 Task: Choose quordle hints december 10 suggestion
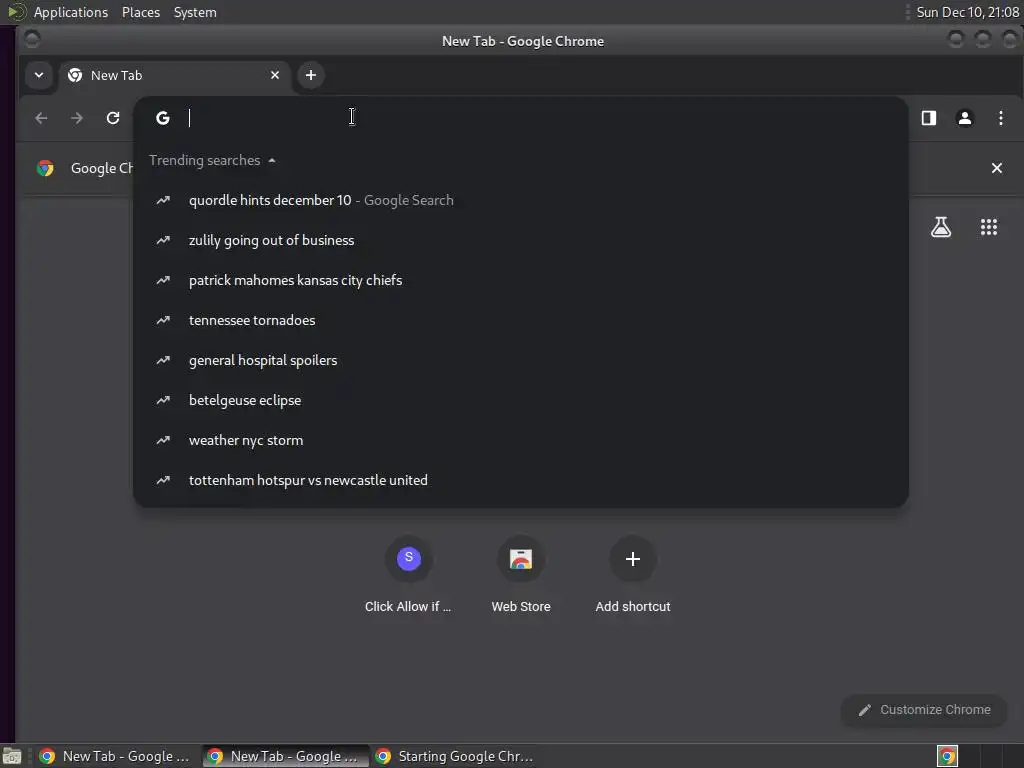click(520, 200)
